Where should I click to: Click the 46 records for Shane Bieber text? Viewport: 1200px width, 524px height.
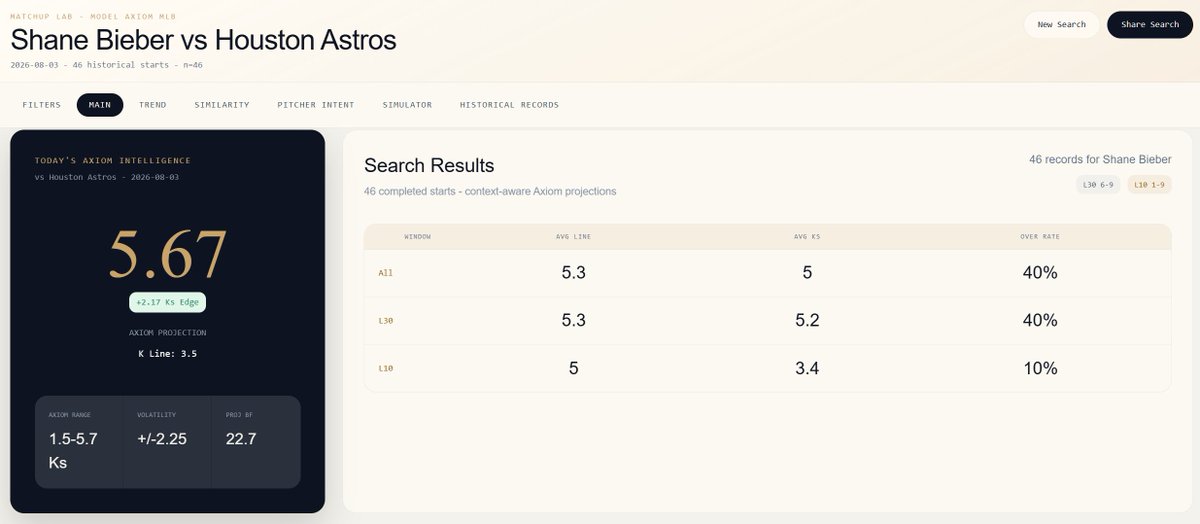[x=1100, y=159]
